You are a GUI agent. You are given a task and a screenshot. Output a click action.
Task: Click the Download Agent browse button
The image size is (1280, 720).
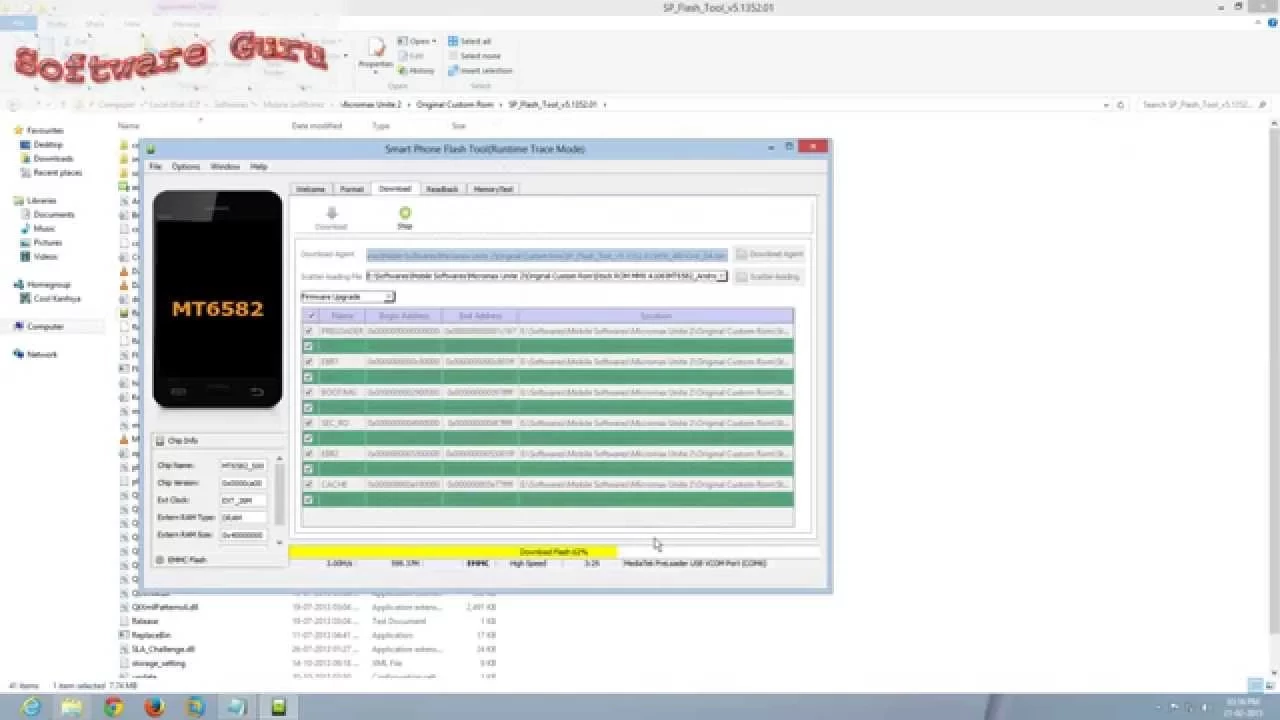(x=769, y=255)
